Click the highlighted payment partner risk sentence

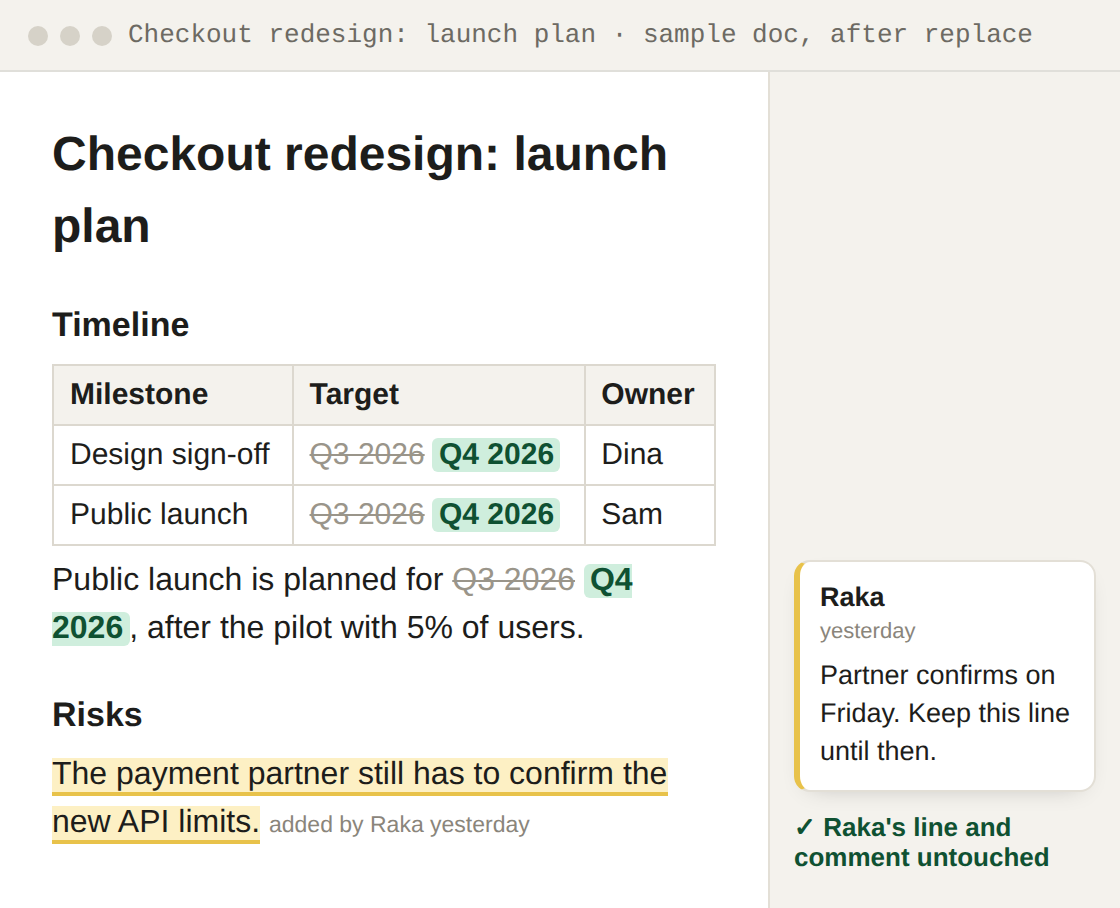(360, 797)
